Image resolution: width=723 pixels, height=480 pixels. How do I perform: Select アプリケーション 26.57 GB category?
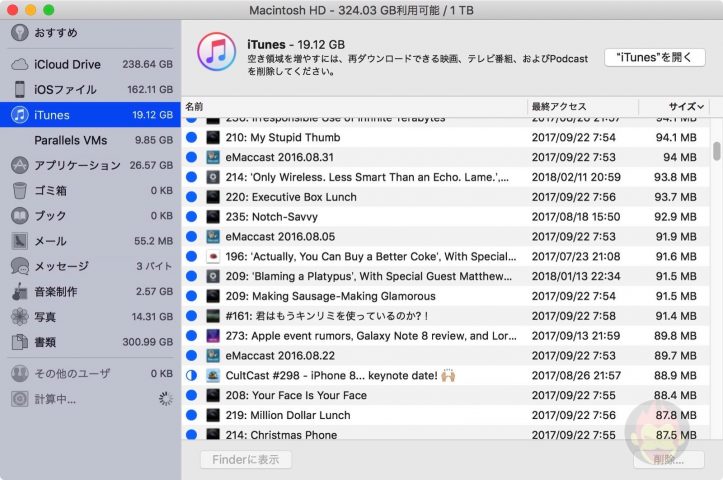(90, 165)
